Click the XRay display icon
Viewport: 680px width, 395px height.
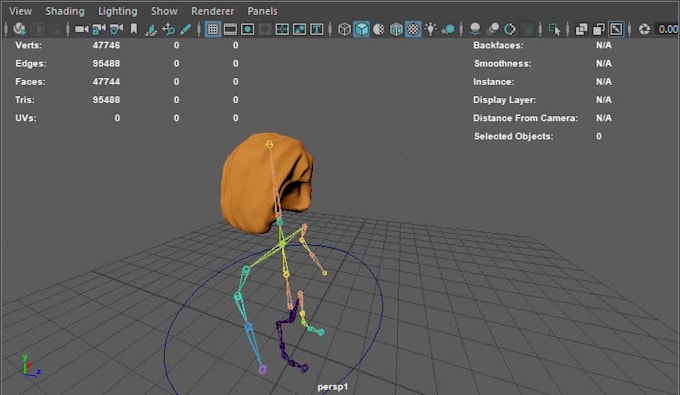[581, 29]
